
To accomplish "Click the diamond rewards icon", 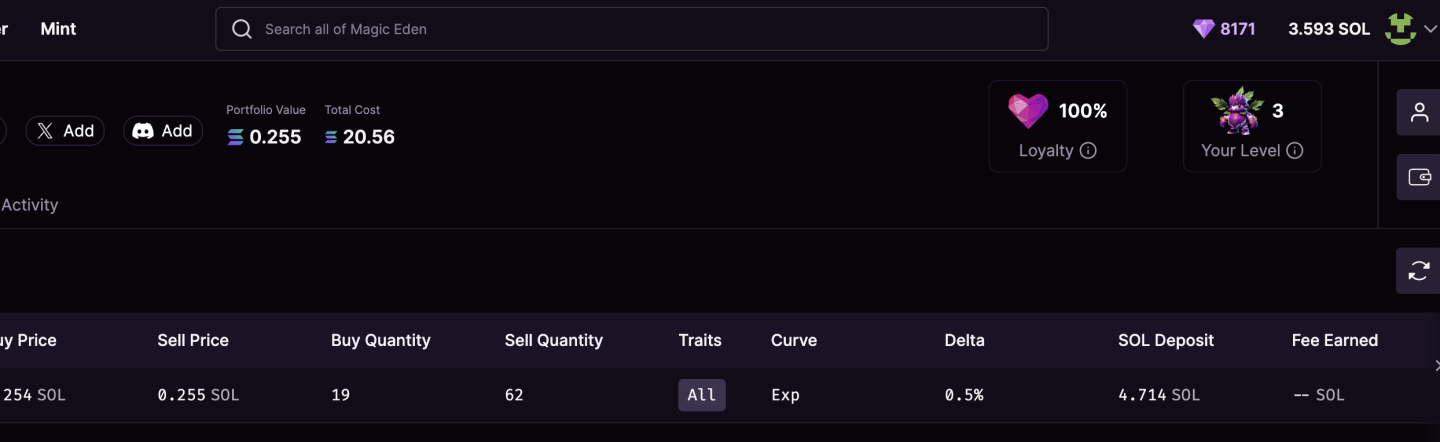I will (1203, 29).
